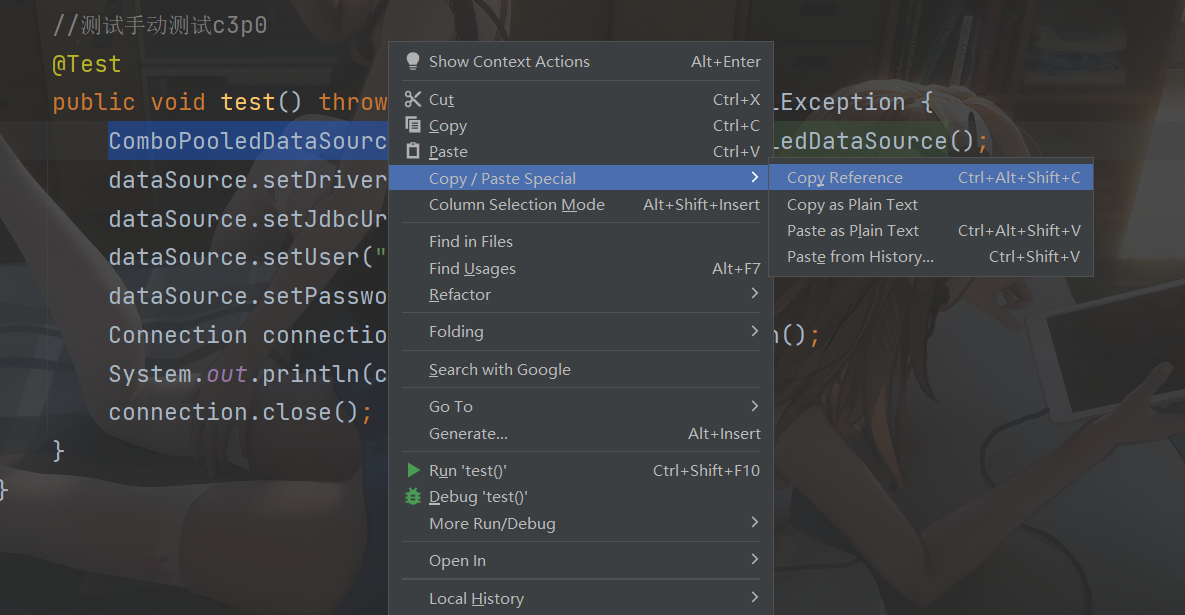
Task: Choose Find in Files
Action: [x=470, y=241]
